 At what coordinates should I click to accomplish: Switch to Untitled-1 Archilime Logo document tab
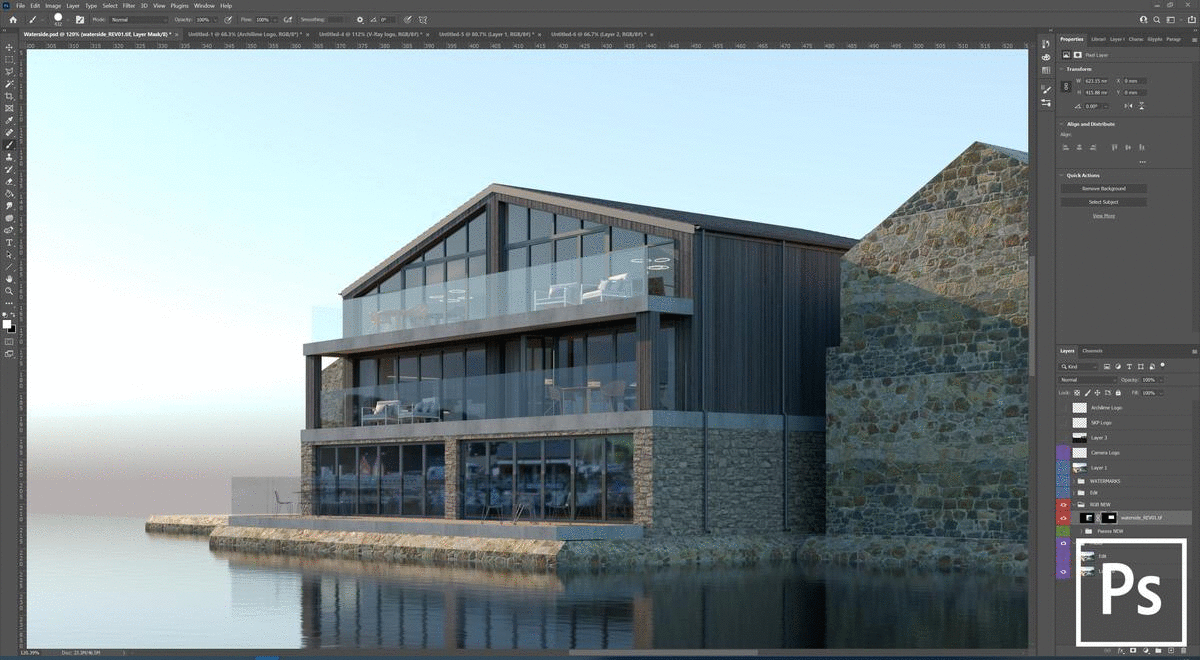coord(244,34)
